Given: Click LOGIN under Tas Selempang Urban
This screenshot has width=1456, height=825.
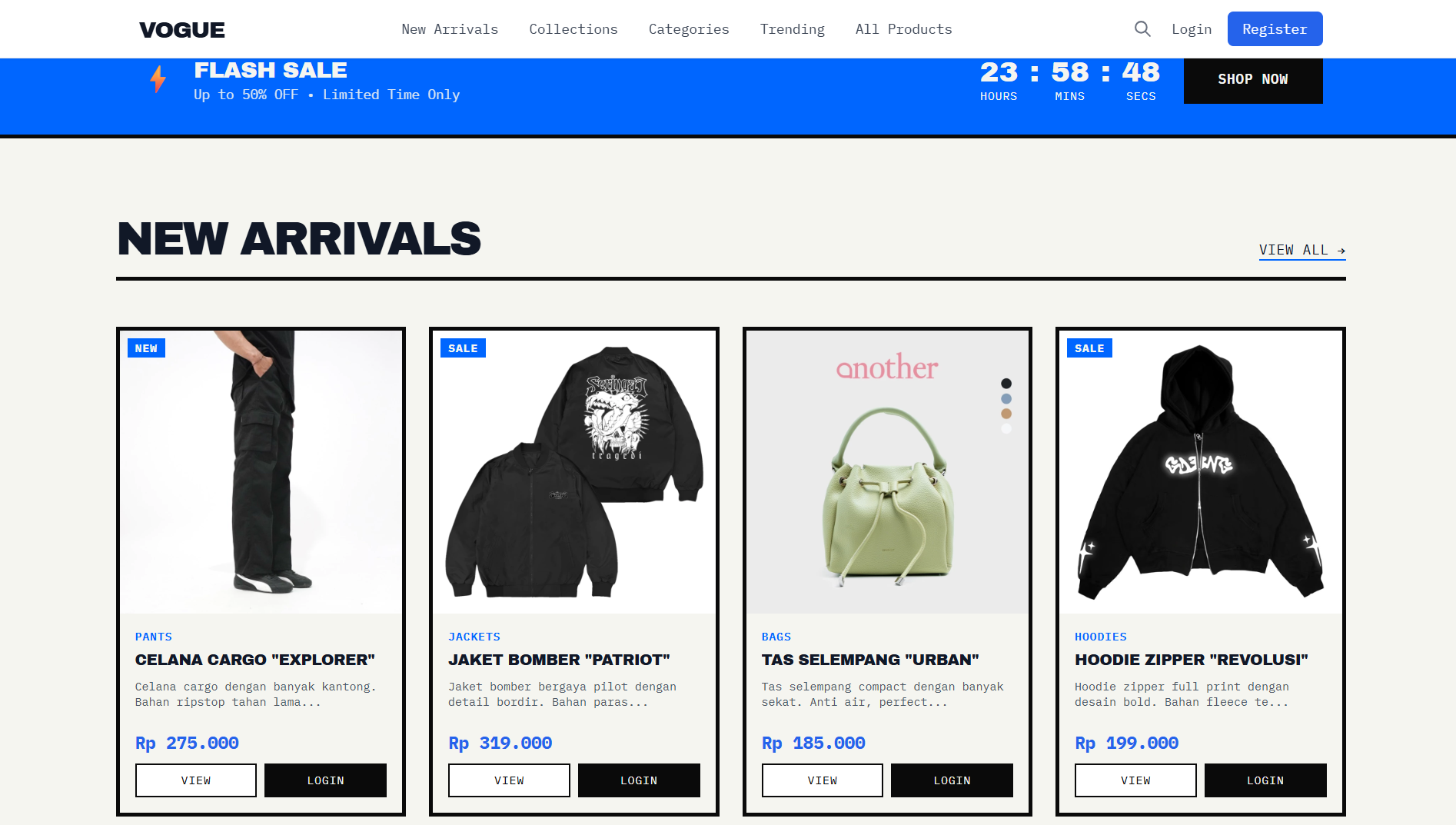Looking at the screenshot, I should click(x=952, y=780).
